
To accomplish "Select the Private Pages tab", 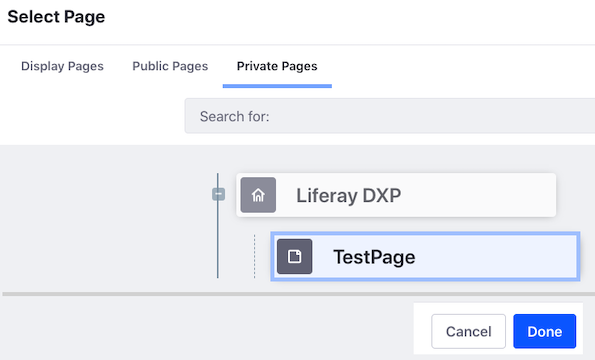I will (277, 66).
